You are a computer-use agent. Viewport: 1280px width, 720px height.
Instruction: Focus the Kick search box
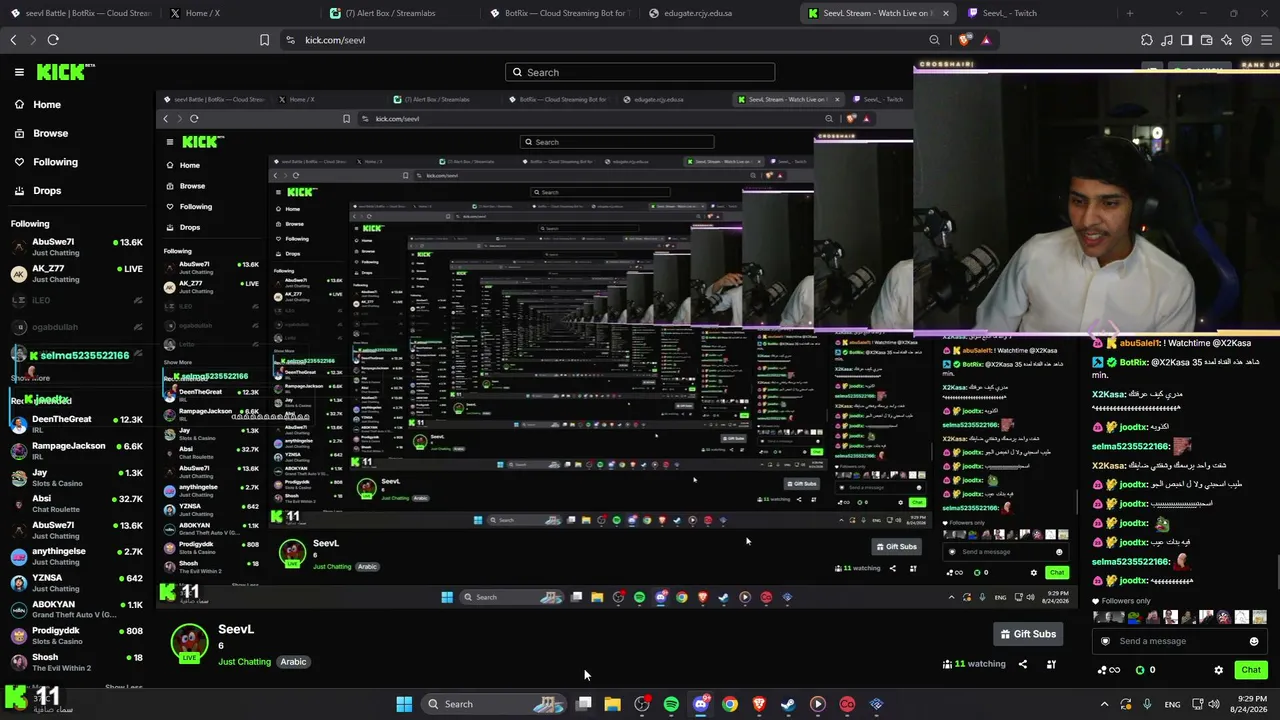coord(640,72)
